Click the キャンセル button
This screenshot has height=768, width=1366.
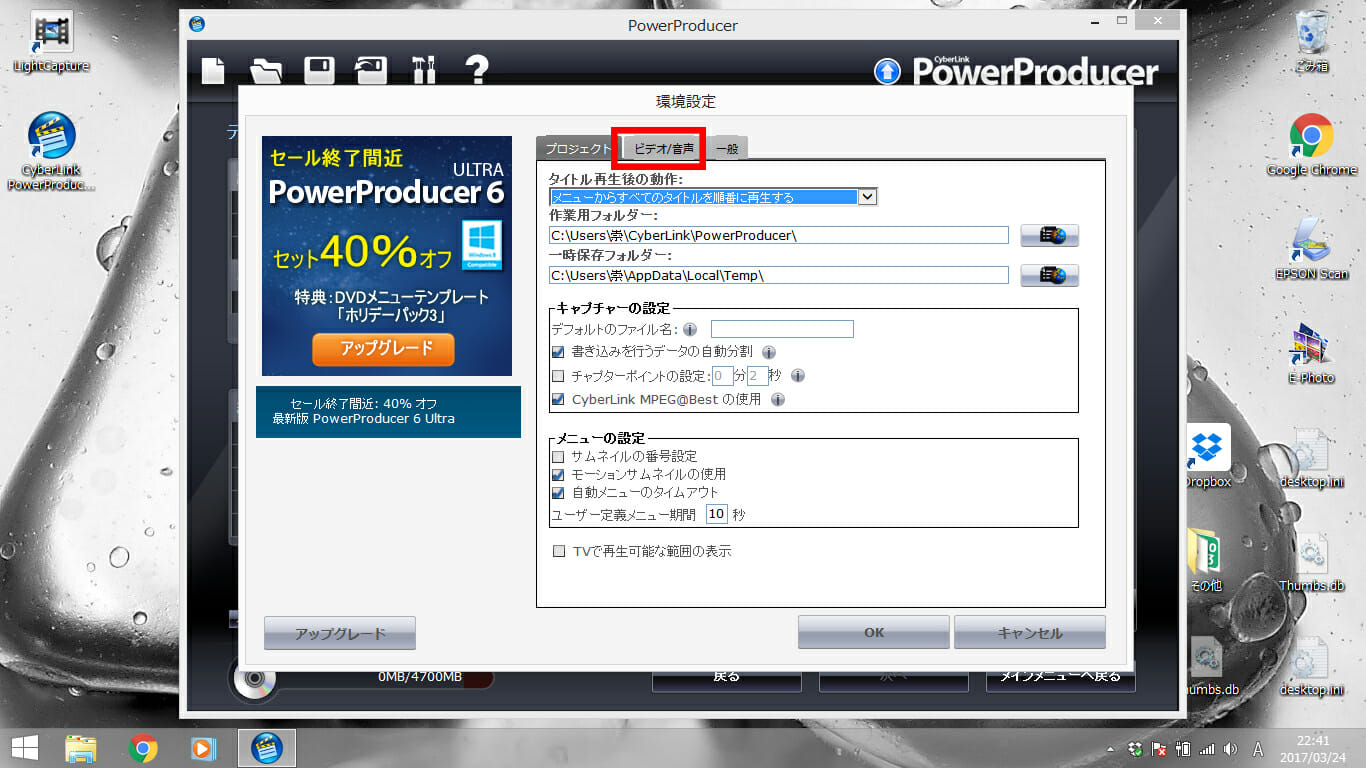(x=1030, y=633)
